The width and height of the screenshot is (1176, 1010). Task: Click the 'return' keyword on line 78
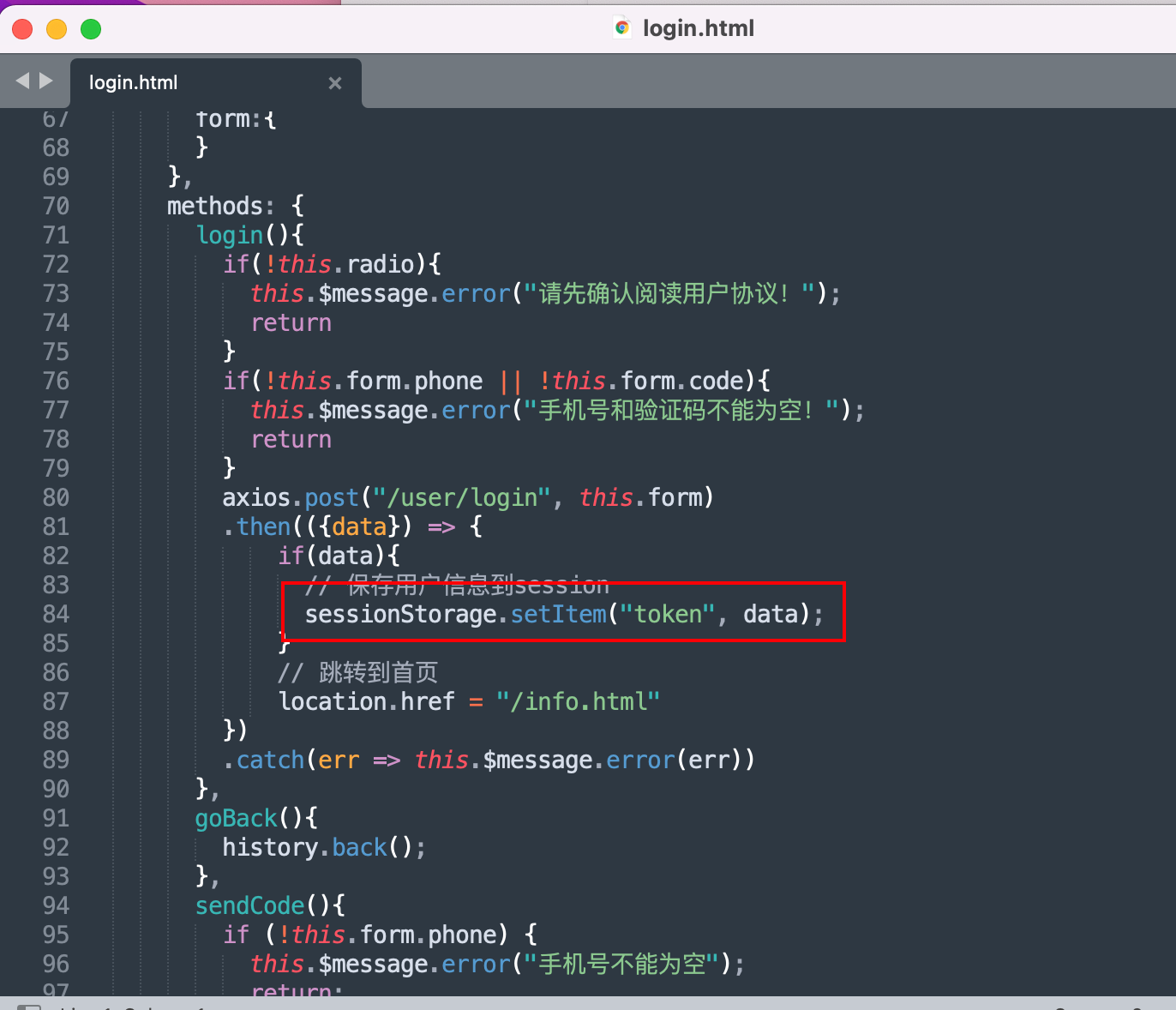pos(291,439)
